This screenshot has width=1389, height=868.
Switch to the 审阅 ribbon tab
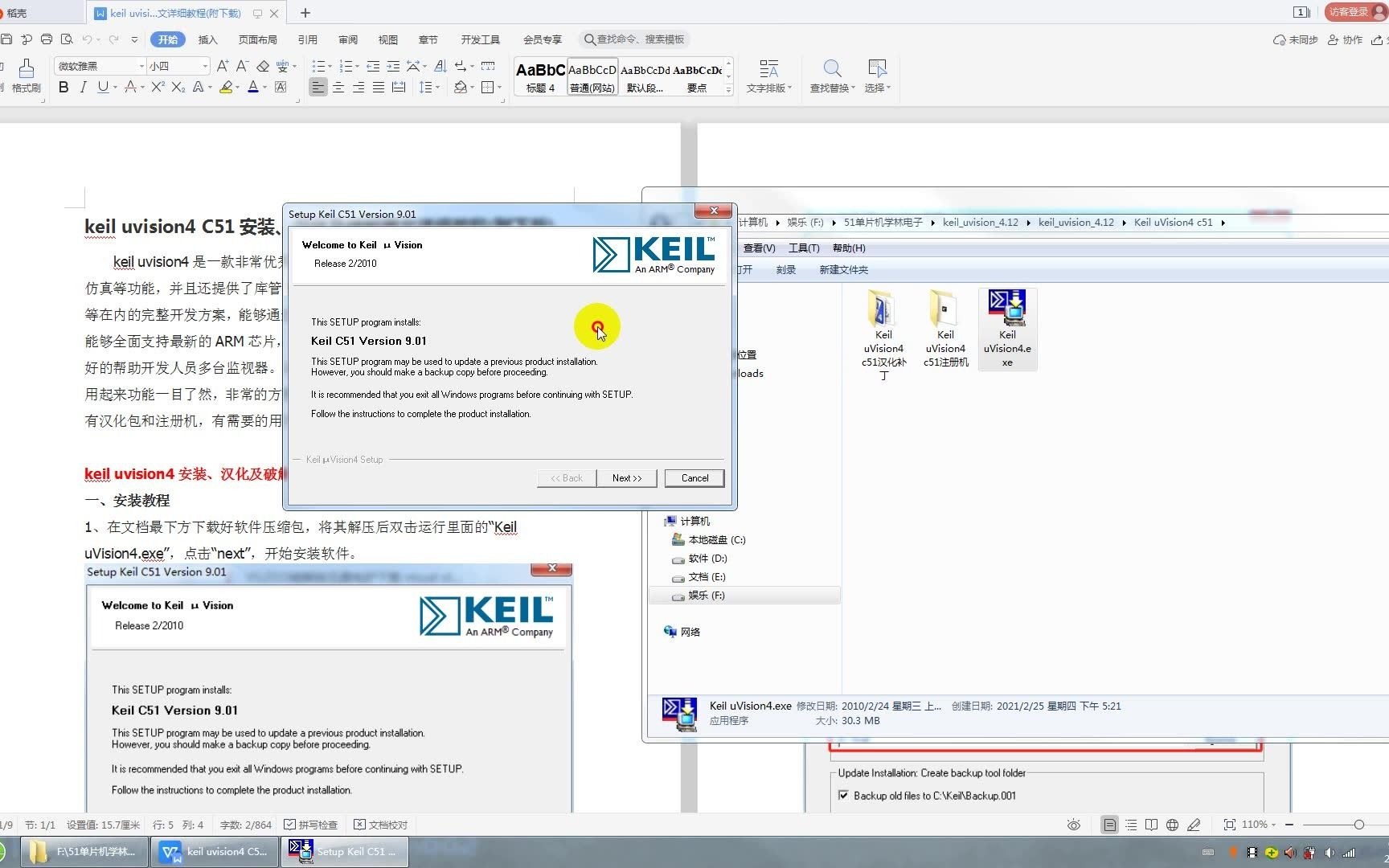coord(348,39)
